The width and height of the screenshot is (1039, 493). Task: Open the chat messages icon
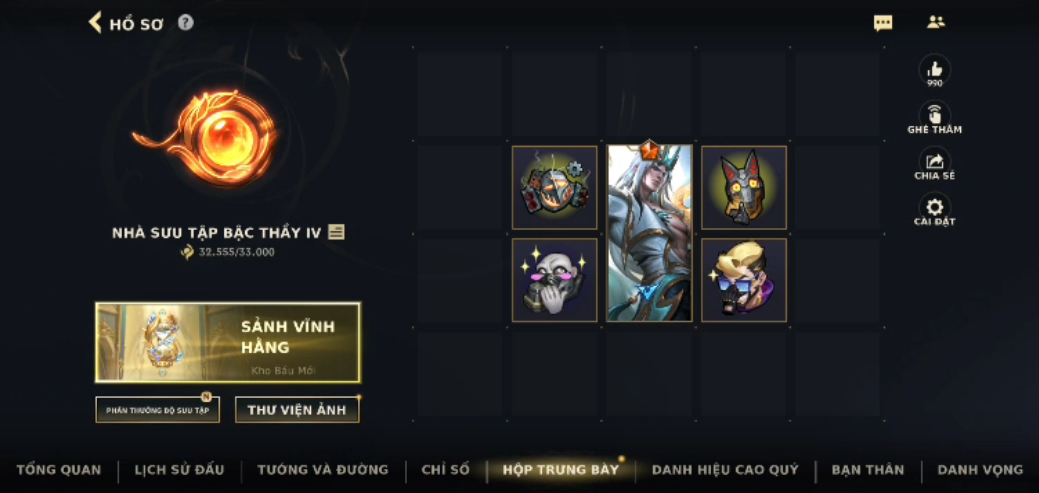pyautogui.click(x=883, y=23)
